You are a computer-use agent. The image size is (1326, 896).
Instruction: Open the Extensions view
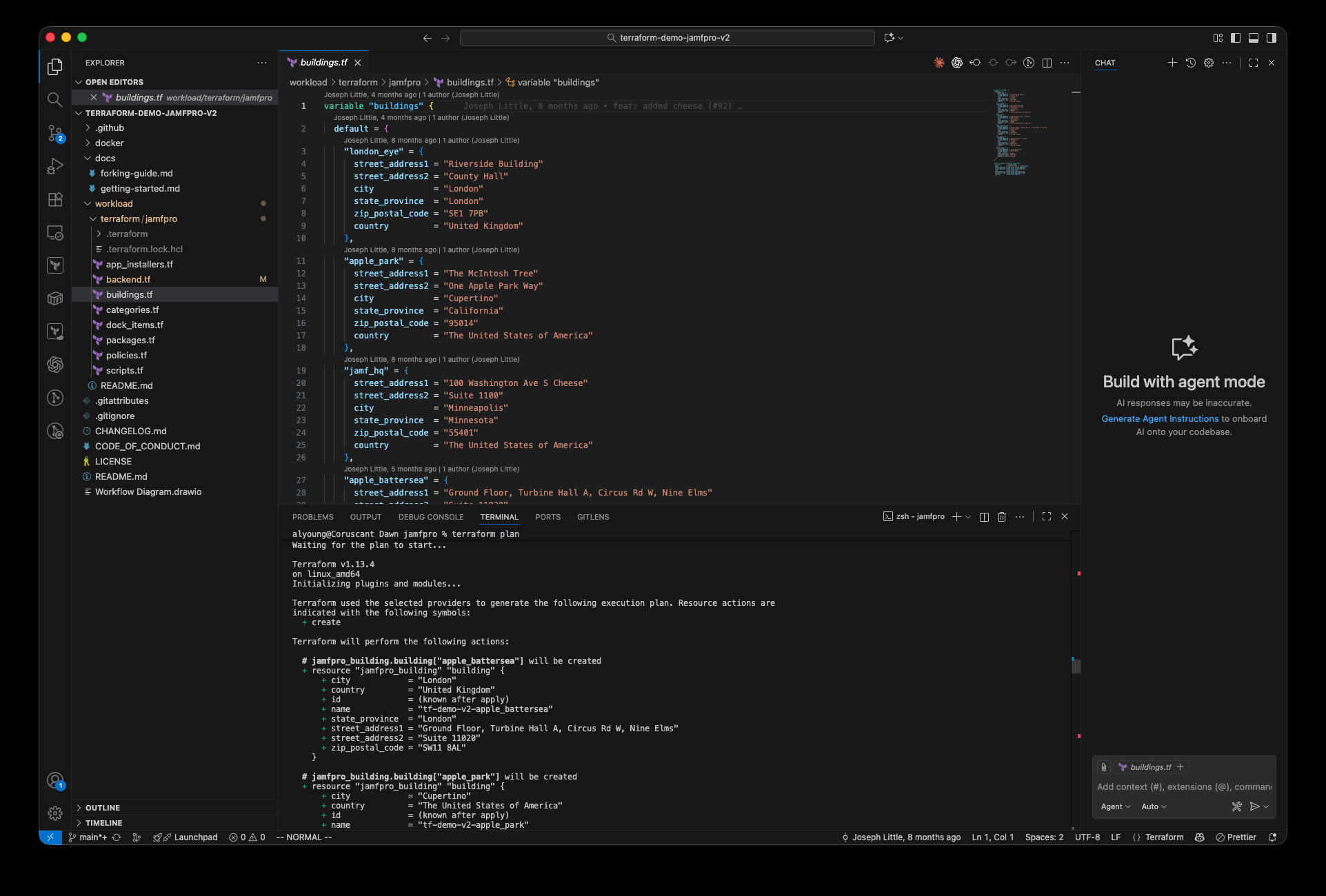click(55, 199)
